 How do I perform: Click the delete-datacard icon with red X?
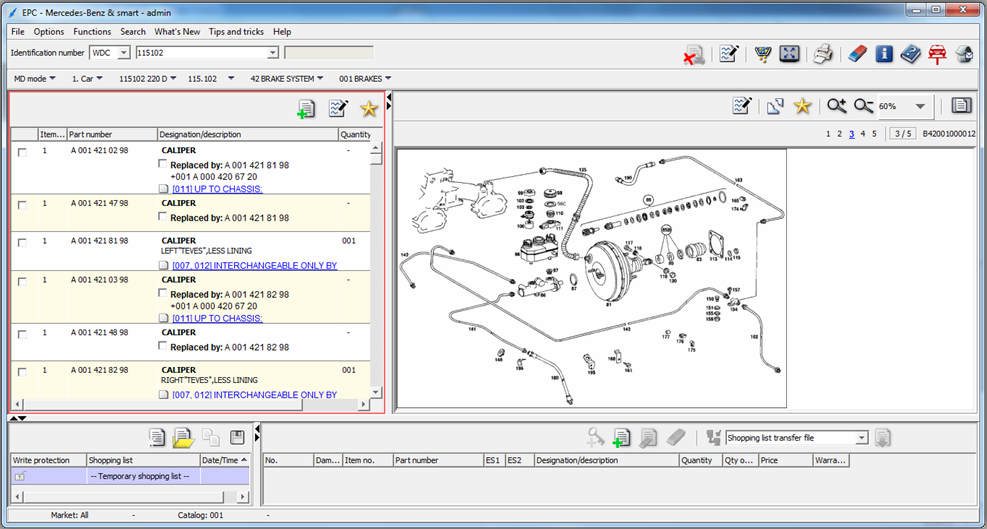click(x=694, y=54)
